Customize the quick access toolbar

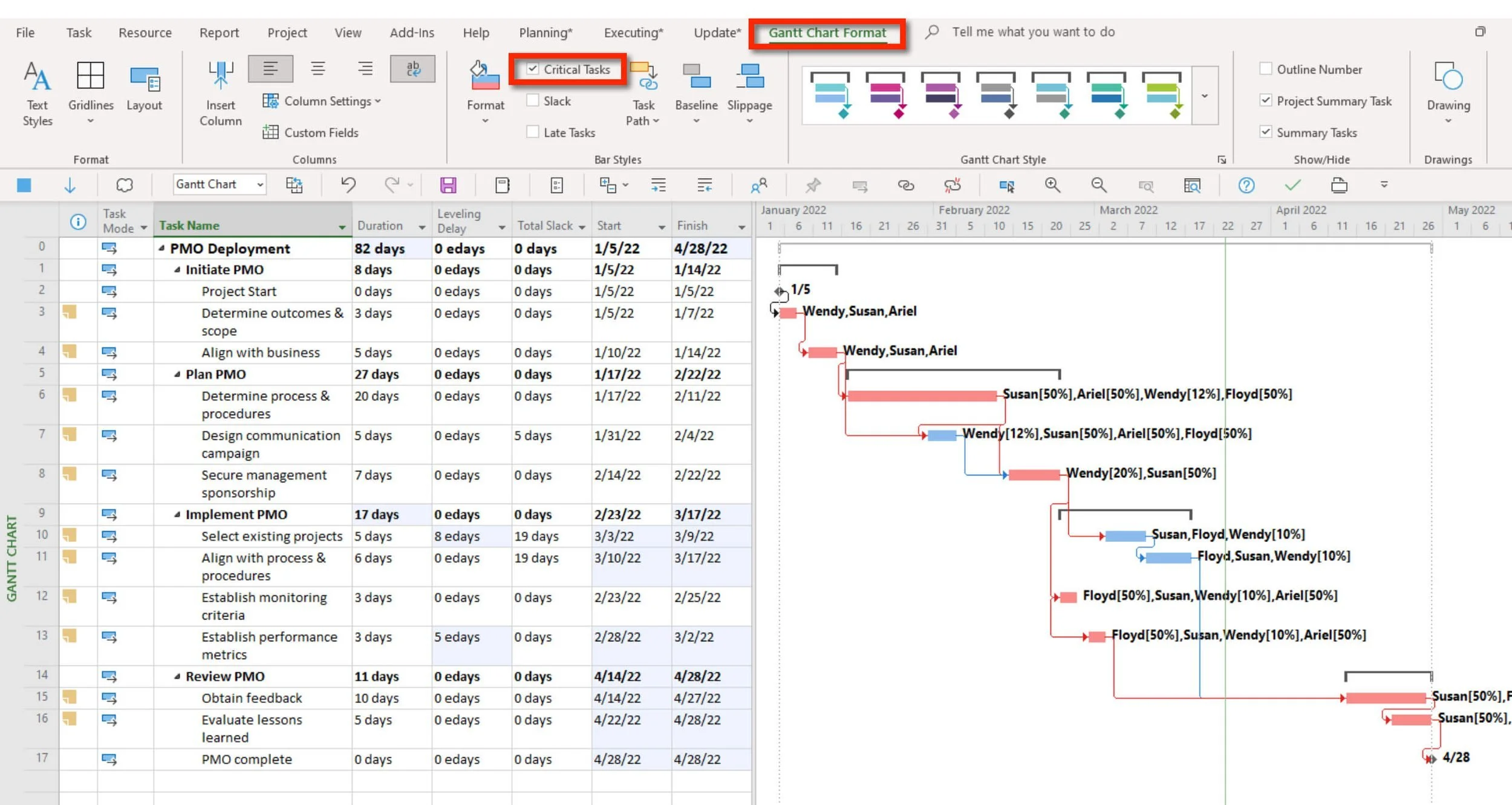point(1384,184)
